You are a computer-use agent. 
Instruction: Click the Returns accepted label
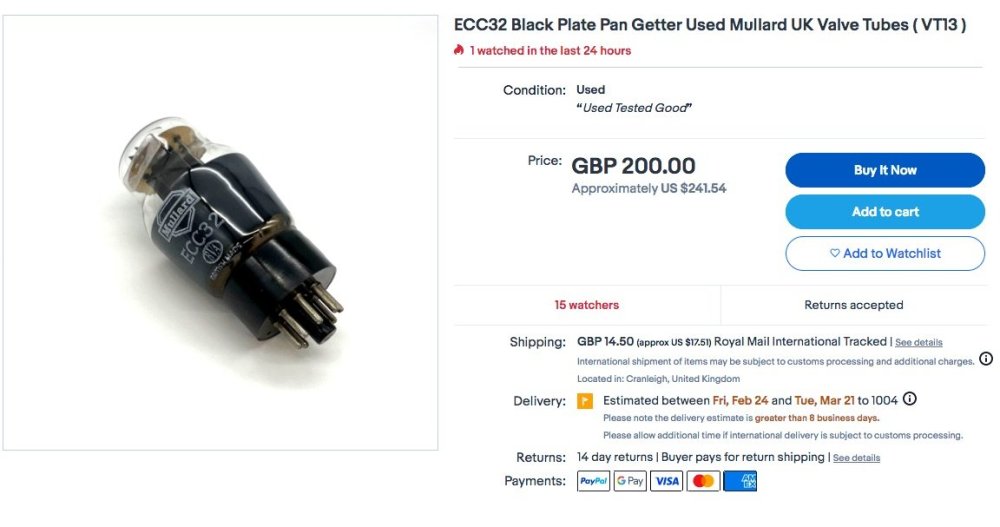(x=853, y=305)
